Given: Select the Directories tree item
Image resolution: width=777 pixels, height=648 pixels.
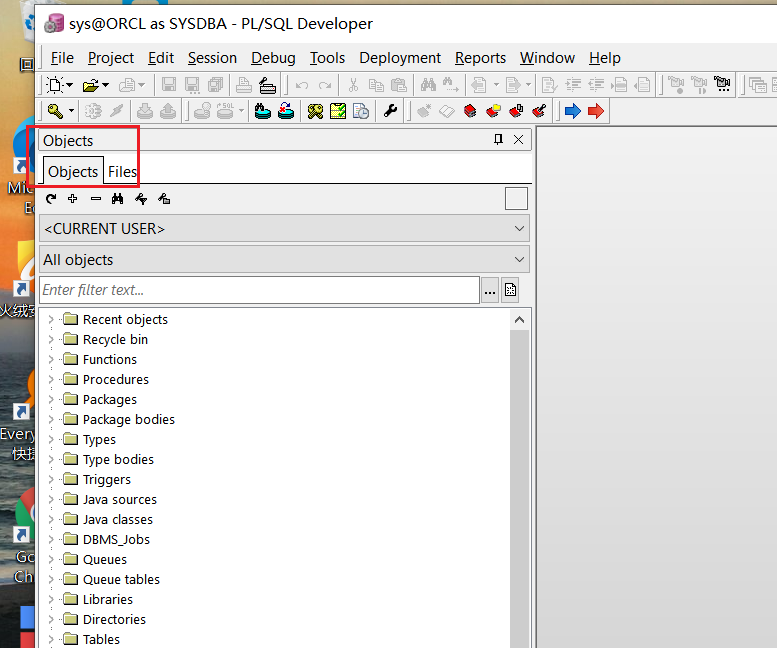Looking at the screenshot, I should (x=114, y=619).
